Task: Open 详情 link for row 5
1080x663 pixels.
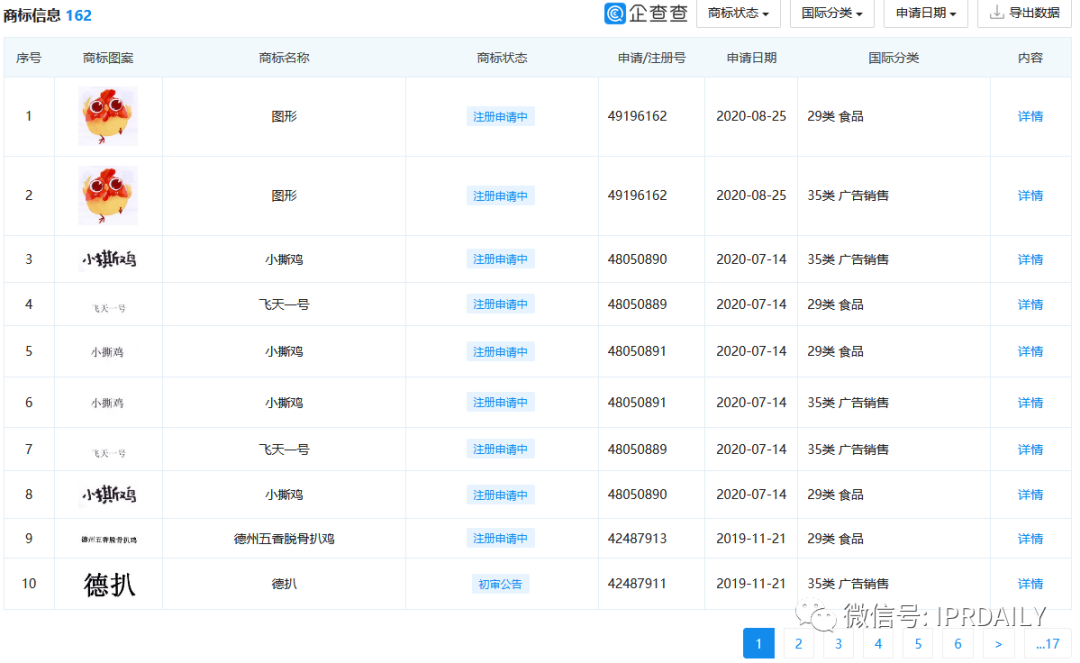Action: tap(1030, 351)
